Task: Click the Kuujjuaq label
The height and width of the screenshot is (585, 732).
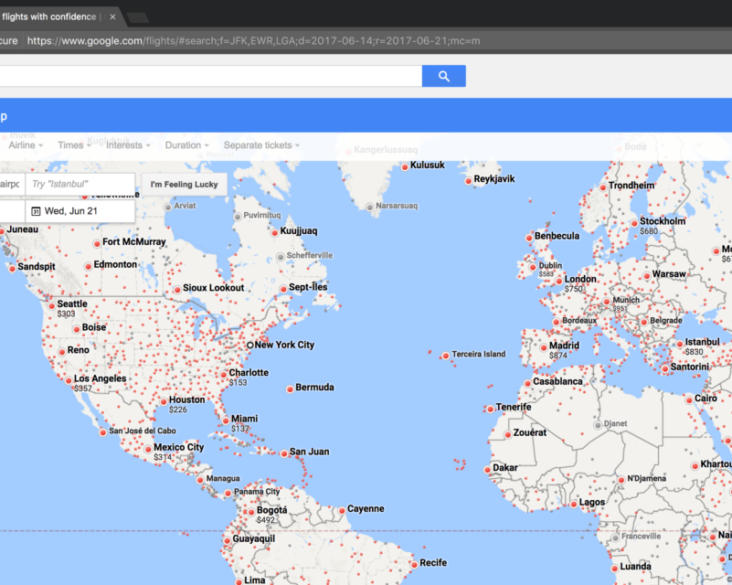Action: click(x=299, y=231)
